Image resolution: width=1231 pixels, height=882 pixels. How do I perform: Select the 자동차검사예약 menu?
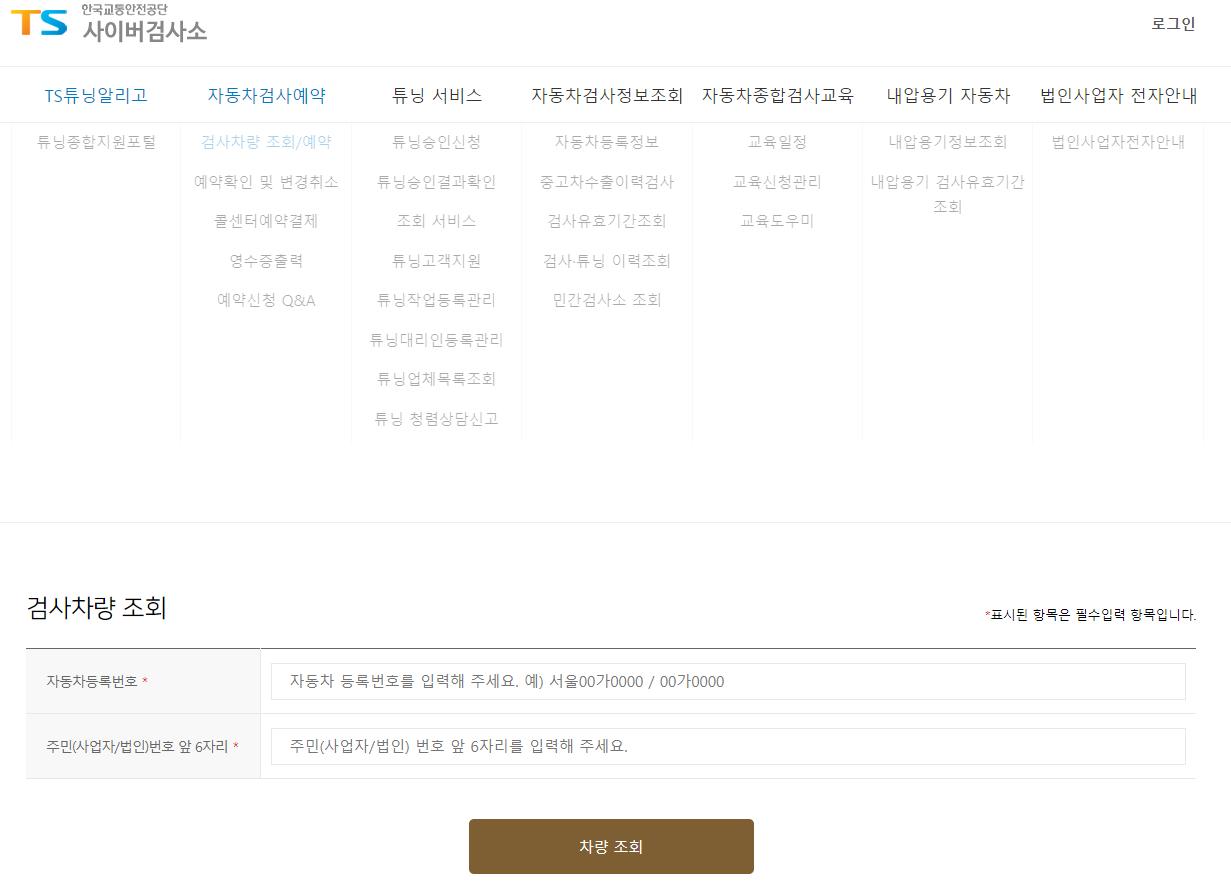[x=265, y=94]
